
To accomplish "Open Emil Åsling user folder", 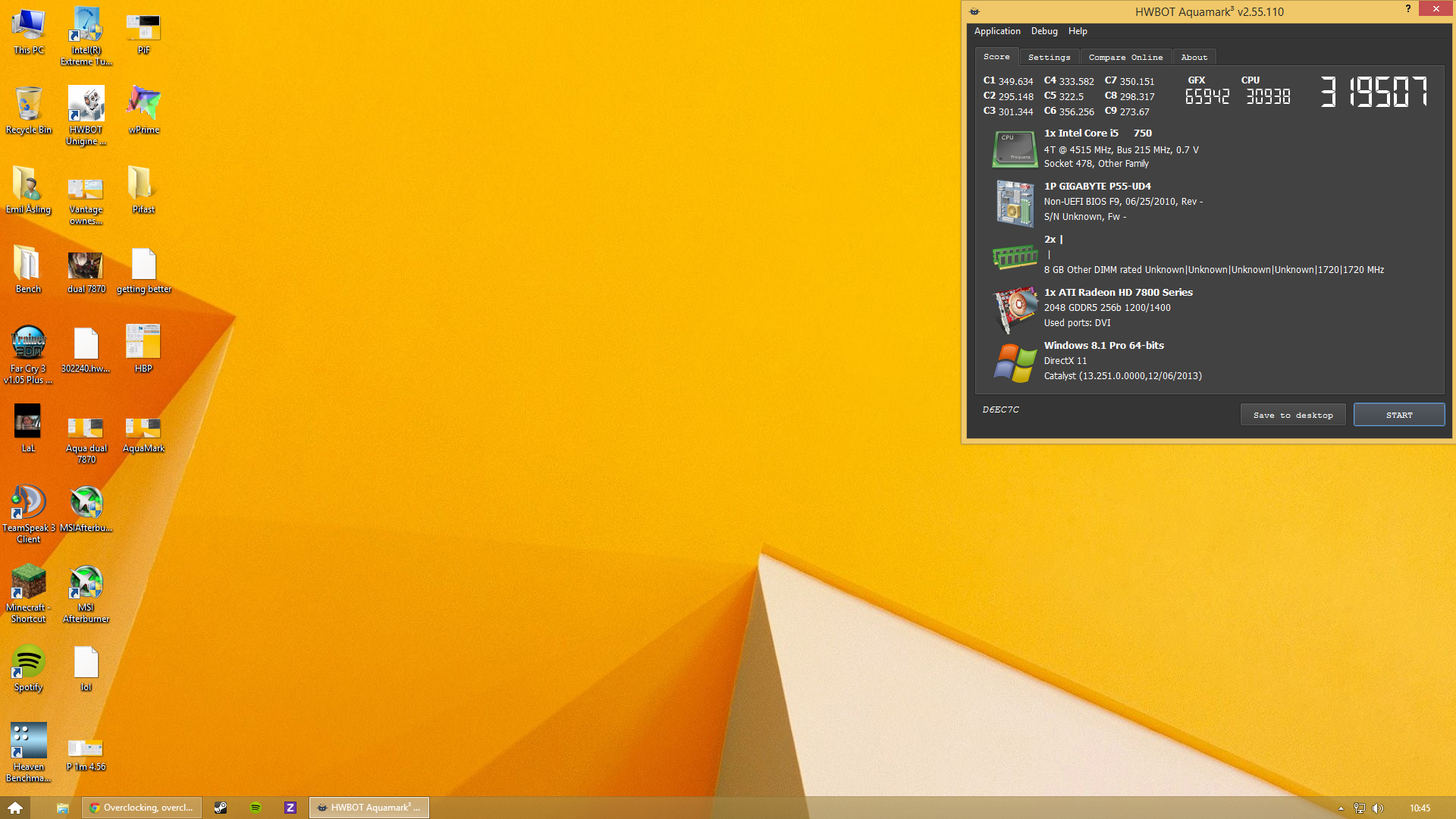I will tap(28, 190).
